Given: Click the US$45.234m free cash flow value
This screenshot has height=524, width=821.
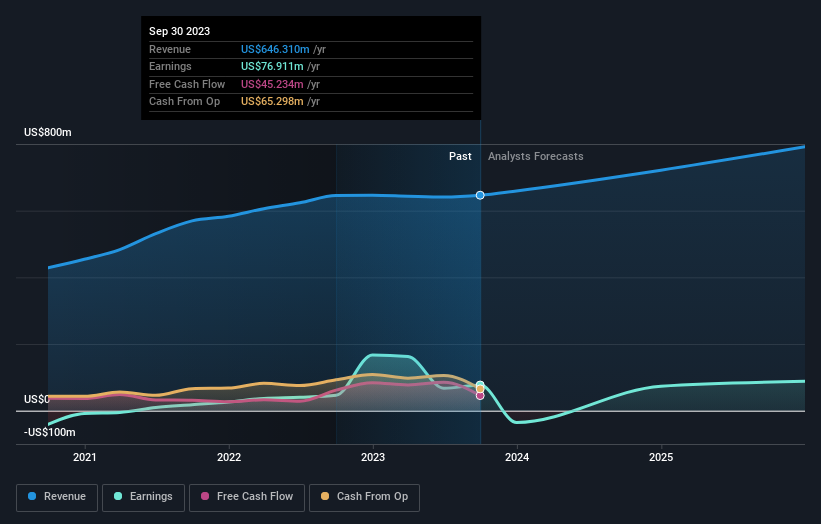Looking at the screenshot, I should click(272, 84).
